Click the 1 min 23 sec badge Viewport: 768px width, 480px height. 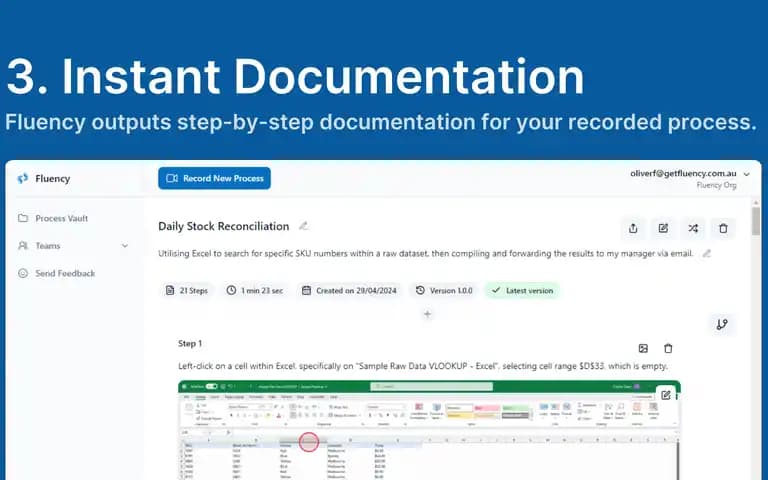click(x=255, y=290)
